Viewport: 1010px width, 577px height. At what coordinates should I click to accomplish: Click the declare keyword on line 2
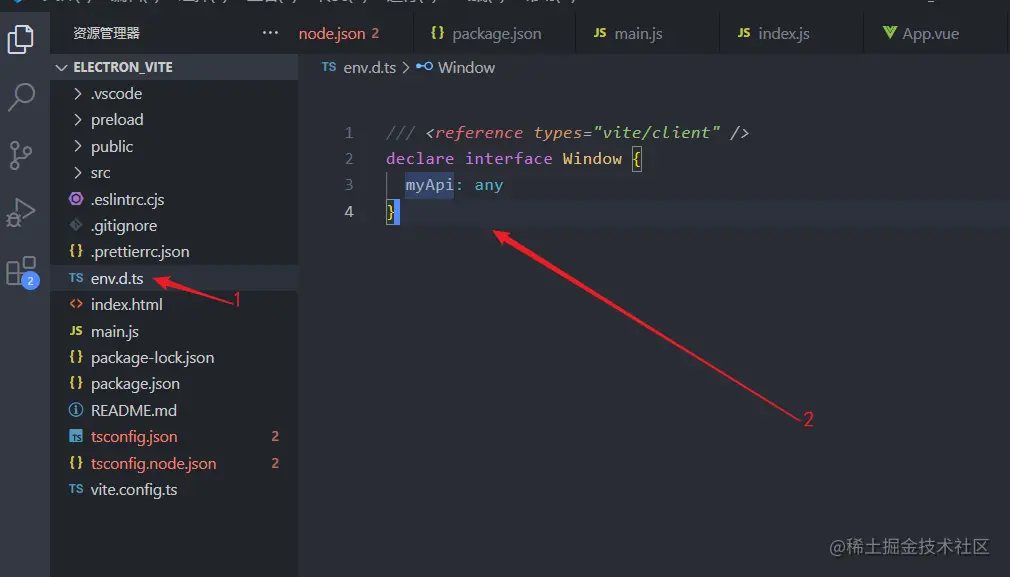click(x=420, y=158)
